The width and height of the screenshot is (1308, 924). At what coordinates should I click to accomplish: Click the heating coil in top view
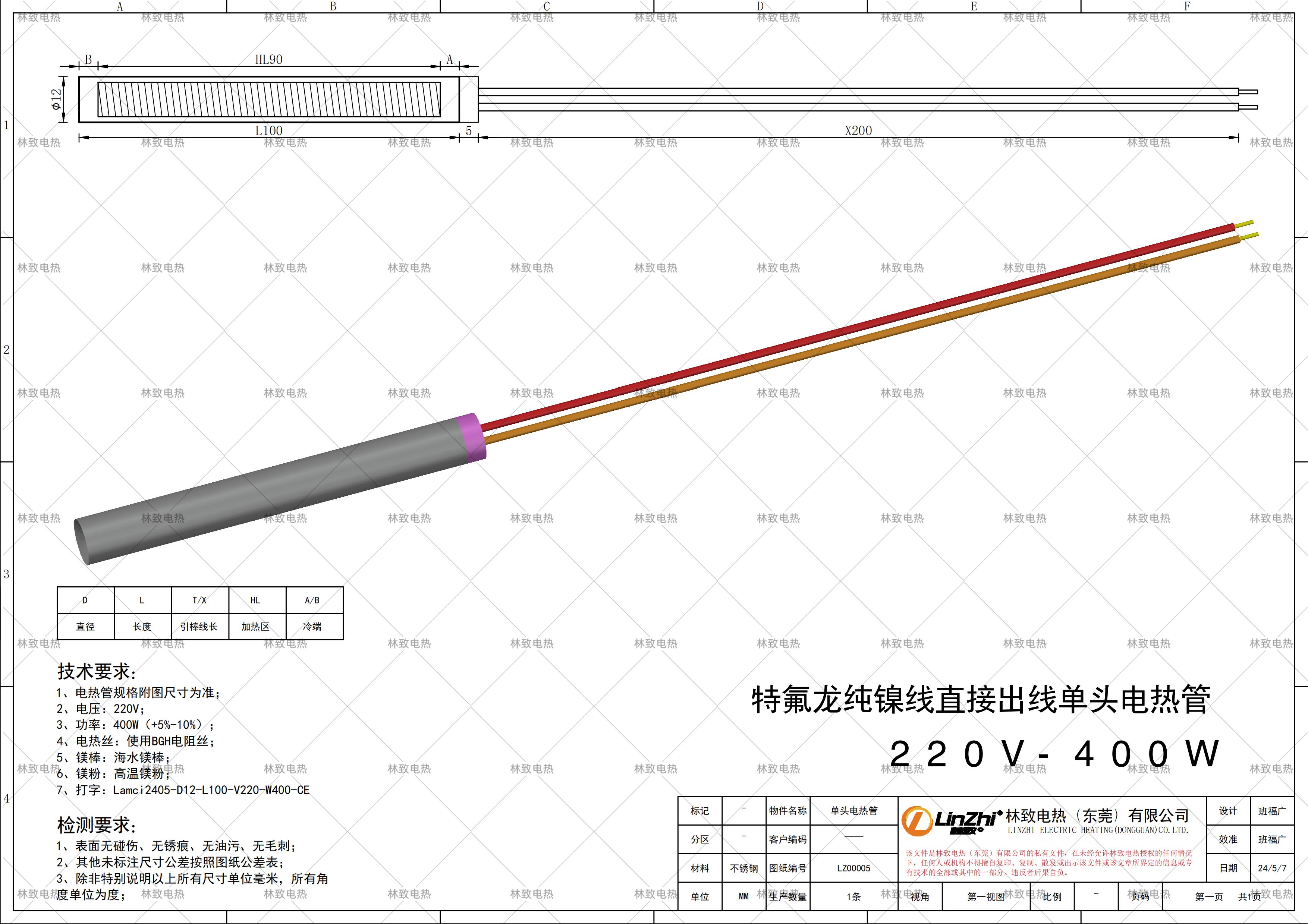[269, 100]
